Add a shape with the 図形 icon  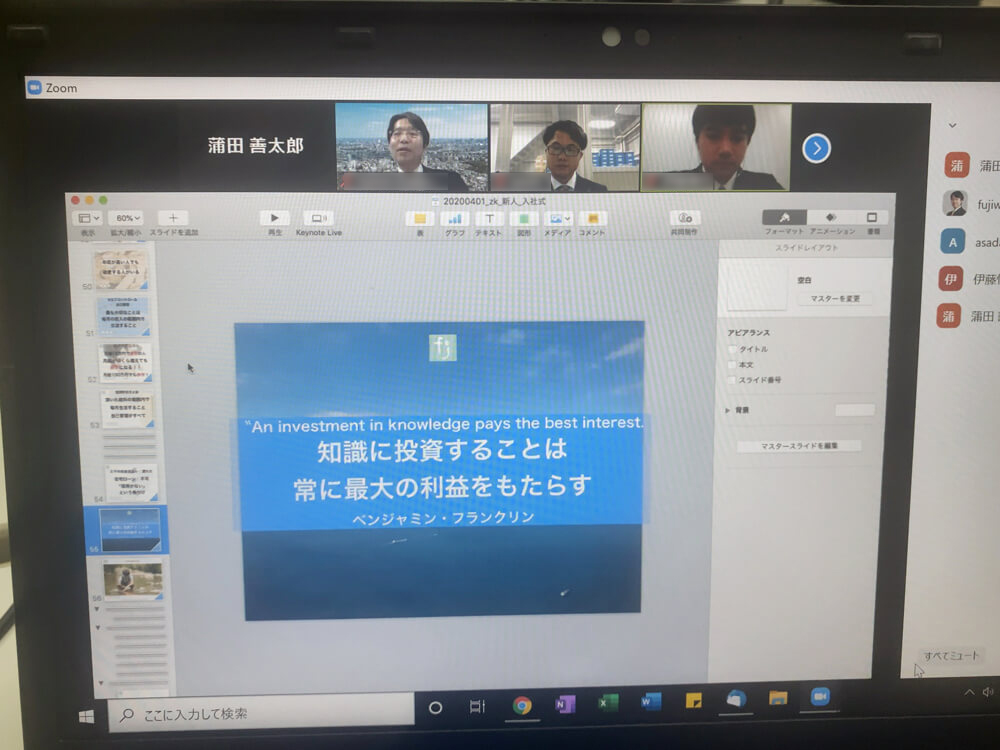pos(525,218)
